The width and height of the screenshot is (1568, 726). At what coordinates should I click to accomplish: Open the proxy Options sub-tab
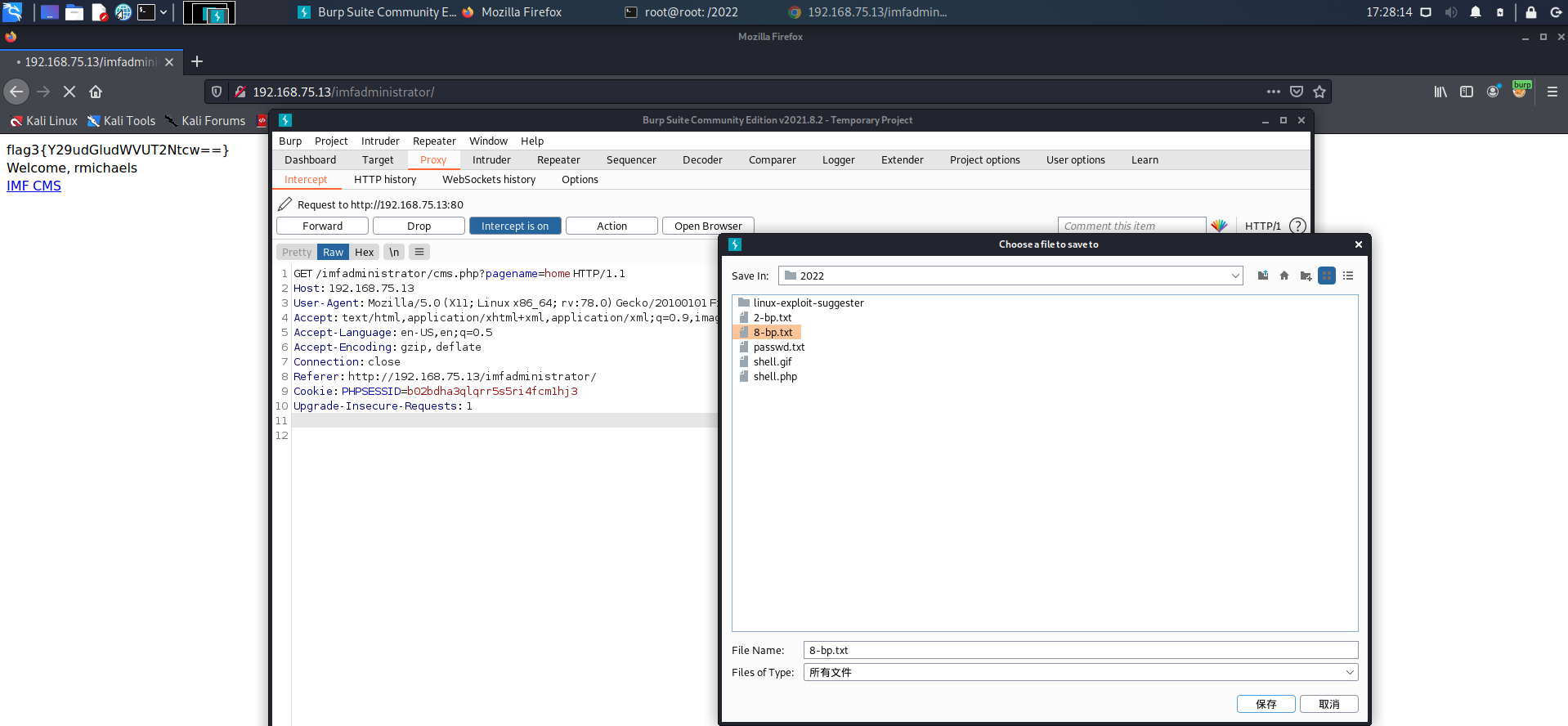580,179
